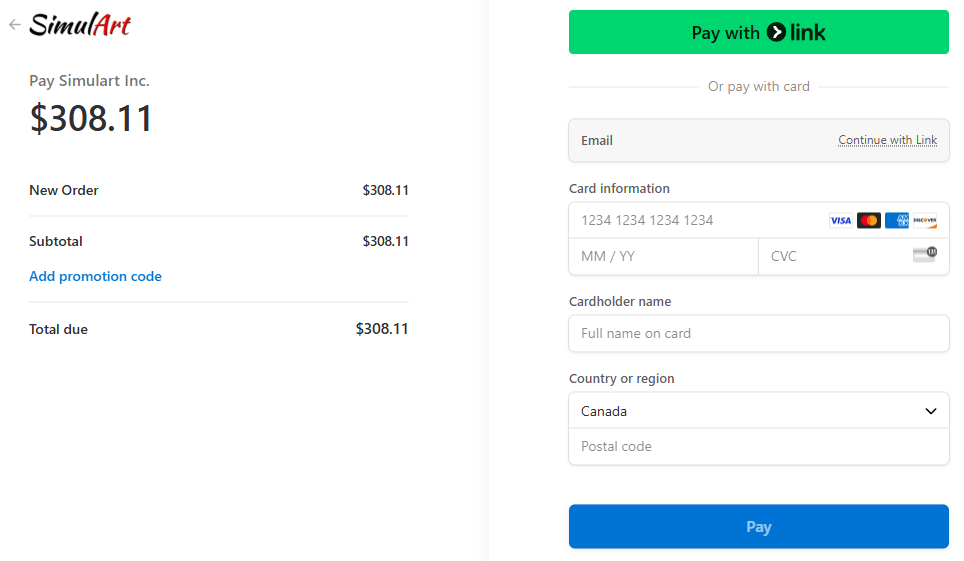Click the CVC card hint icon
Screen dimensions: 964x561
coord(924,255)
